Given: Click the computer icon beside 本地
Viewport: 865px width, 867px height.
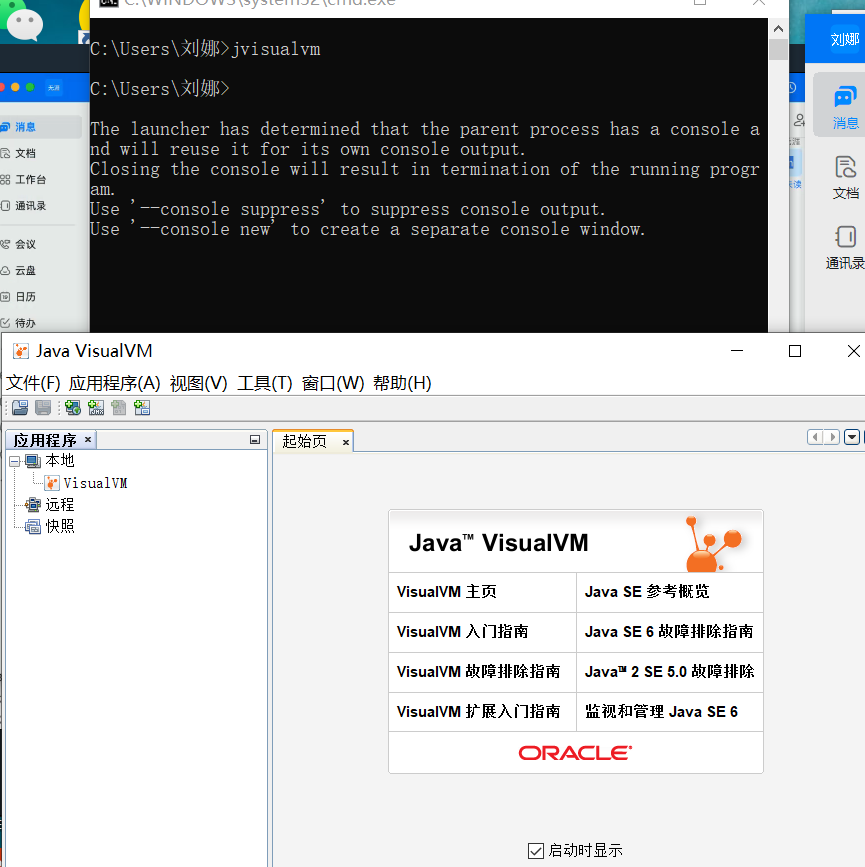Looking at the screenshot, I should coord(33,461).
